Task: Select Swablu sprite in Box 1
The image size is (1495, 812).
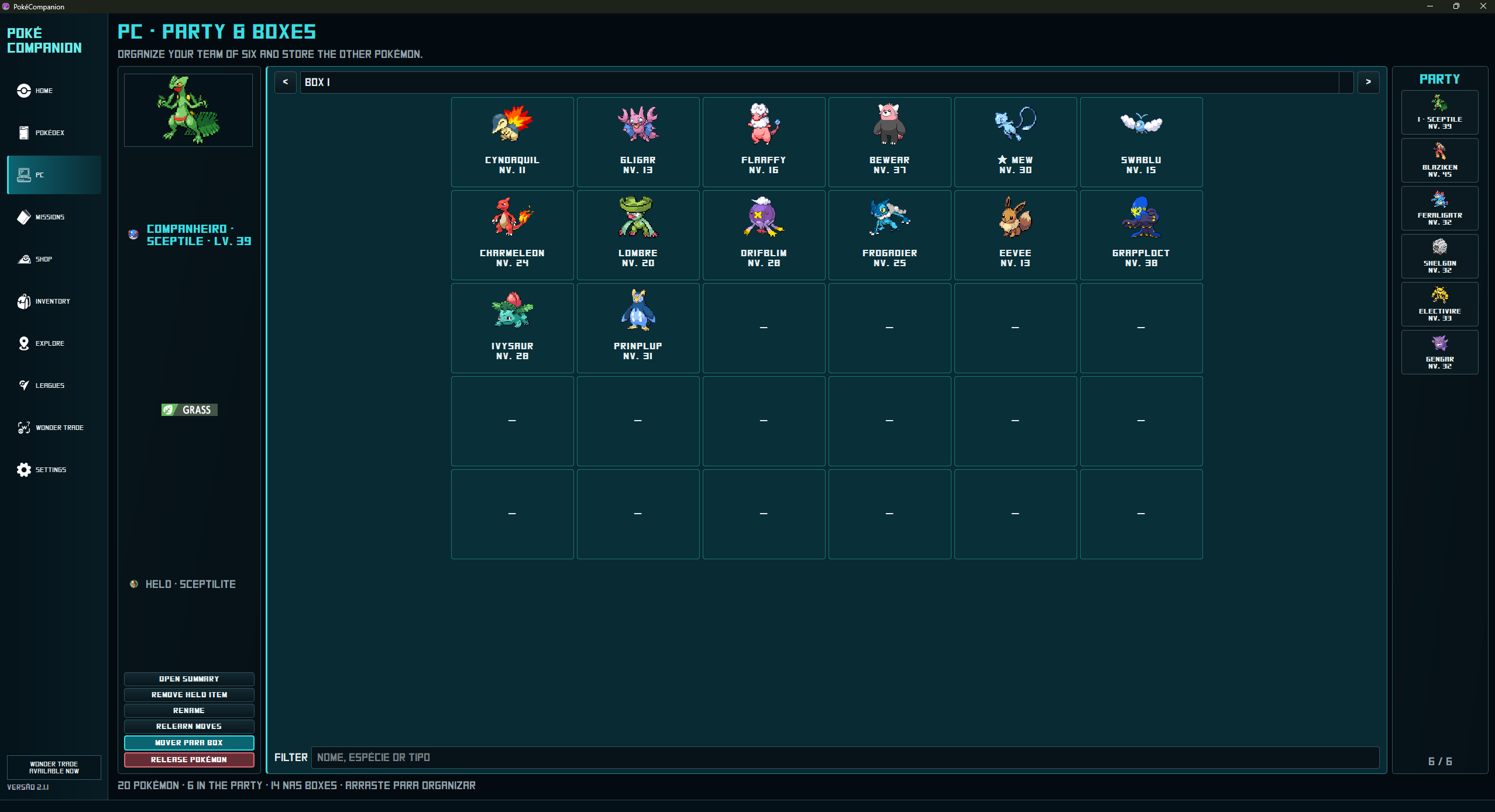Action: pyautogui.click(x=1141, y=123)
